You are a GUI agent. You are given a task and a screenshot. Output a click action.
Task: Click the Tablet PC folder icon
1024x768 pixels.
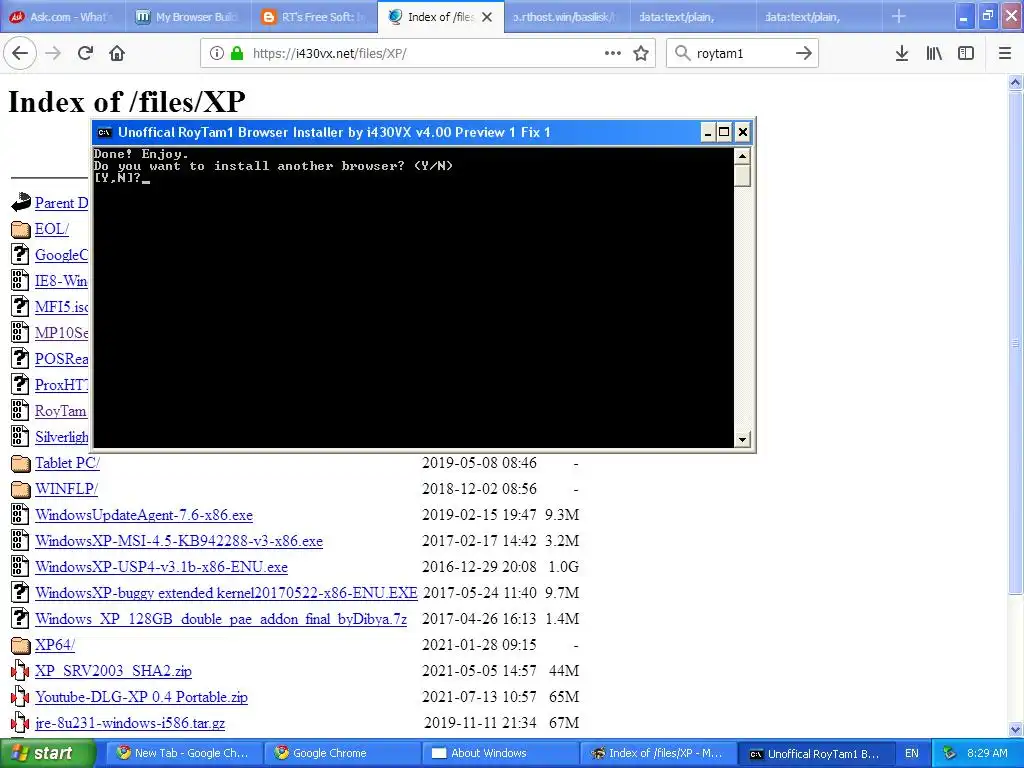[21, 463]
